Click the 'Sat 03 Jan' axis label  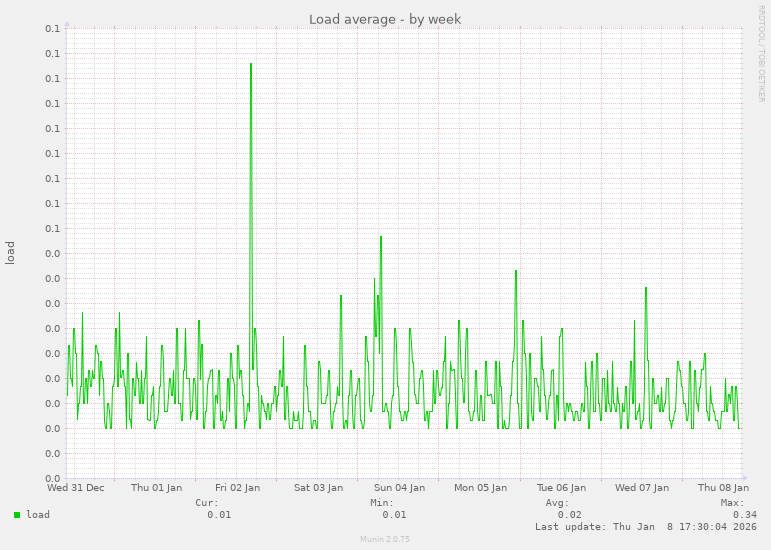(319, 488)
